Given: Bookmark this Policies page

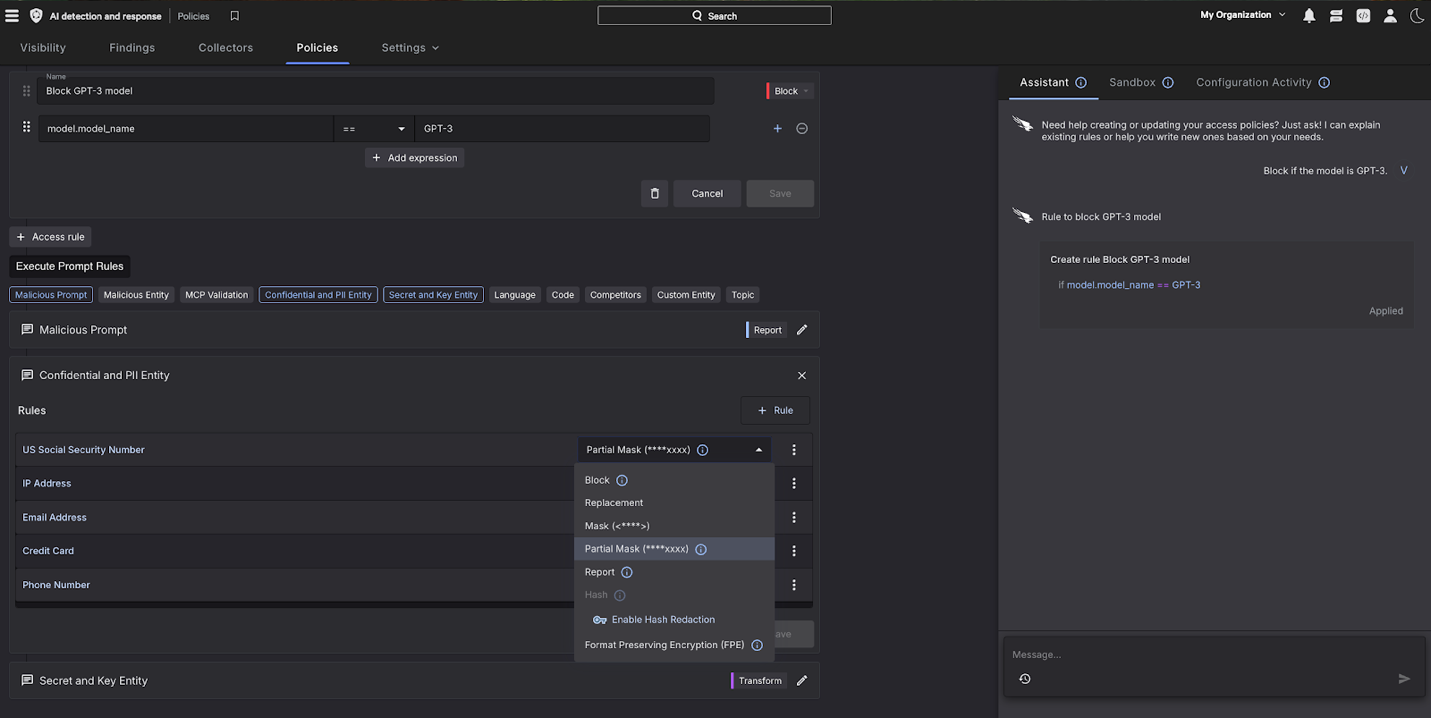Looking at the screenshot, I should coord(234,16).
